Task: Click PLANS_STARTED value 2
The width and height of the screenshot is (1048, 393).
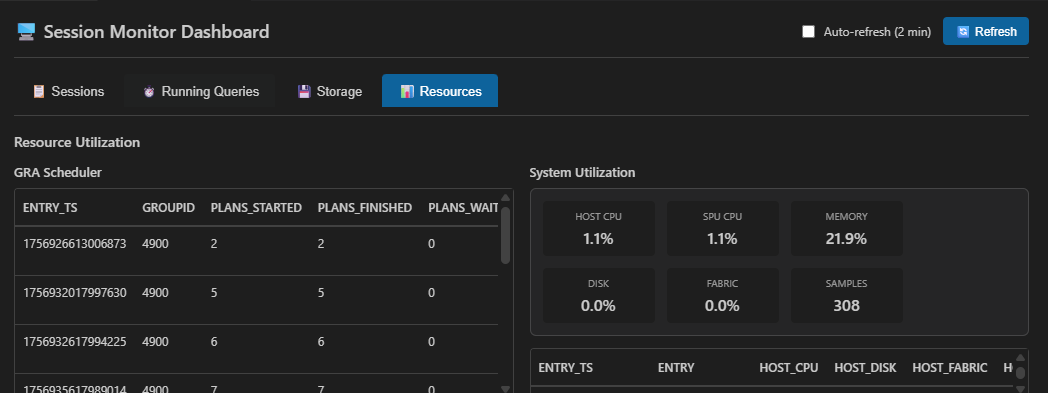Action: (214, 244)
